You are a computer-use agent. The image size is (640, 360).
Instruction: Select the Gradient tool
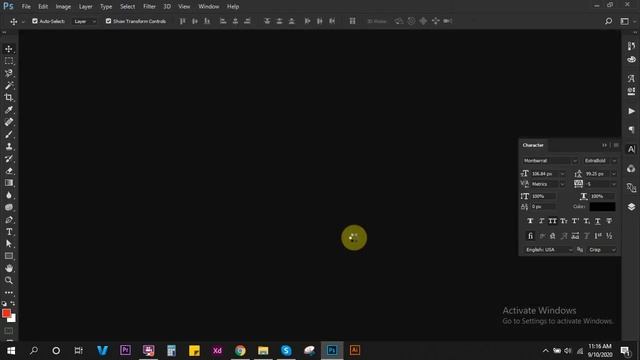pyautogui.click(x=9, y=183)
